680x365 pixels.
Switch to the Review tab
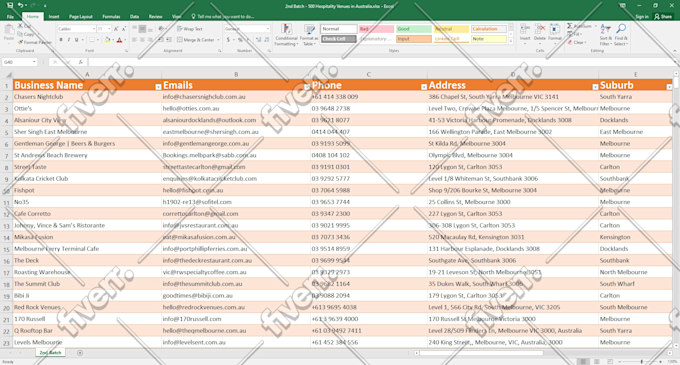point(156,16)
